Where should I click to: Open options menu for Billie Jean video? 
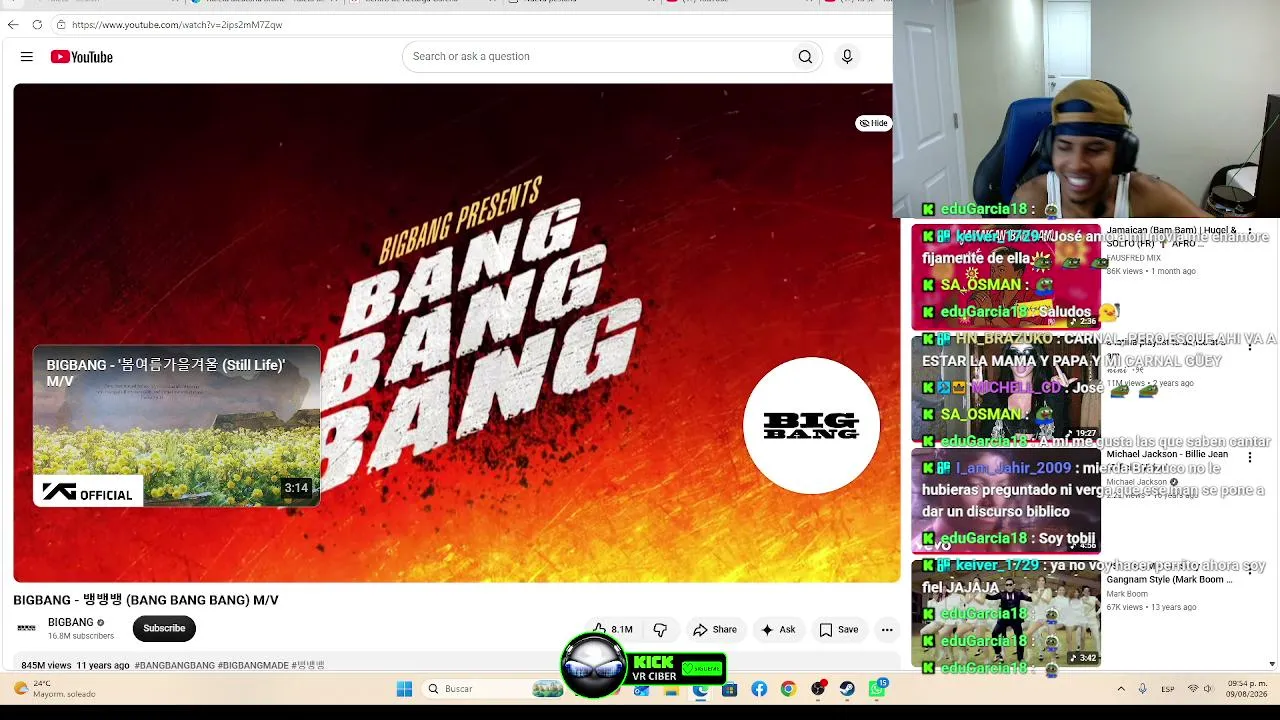point(1249,457)
